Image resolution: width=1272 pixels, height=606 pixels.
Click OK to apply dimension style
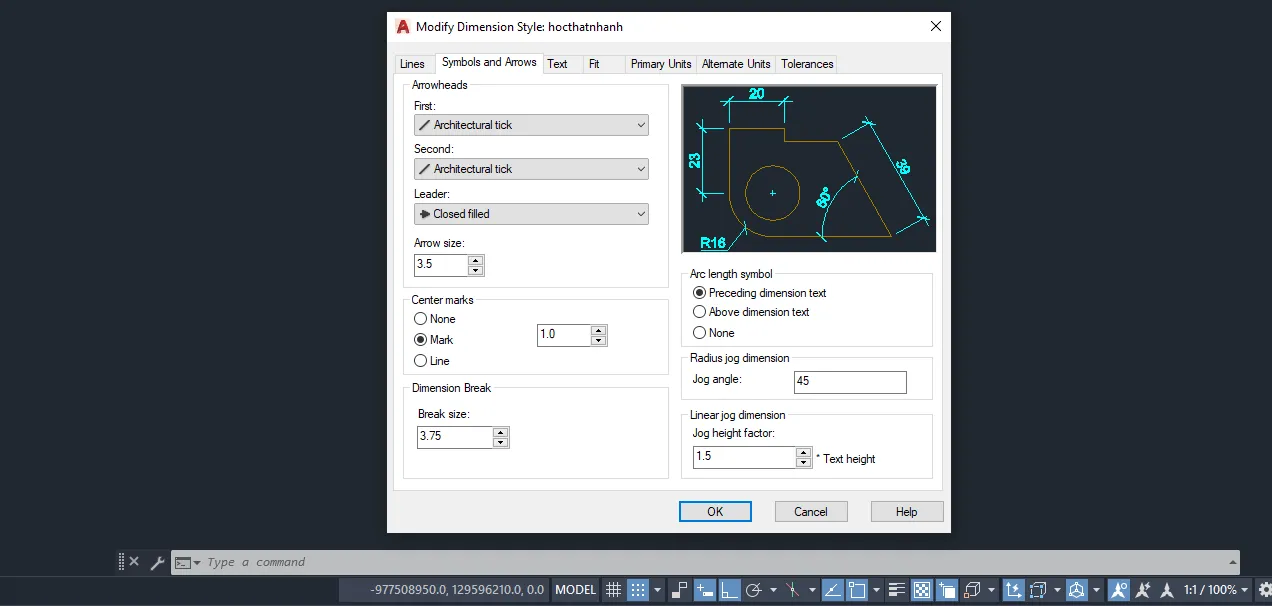pyautogui.click(x=715, y=512)
